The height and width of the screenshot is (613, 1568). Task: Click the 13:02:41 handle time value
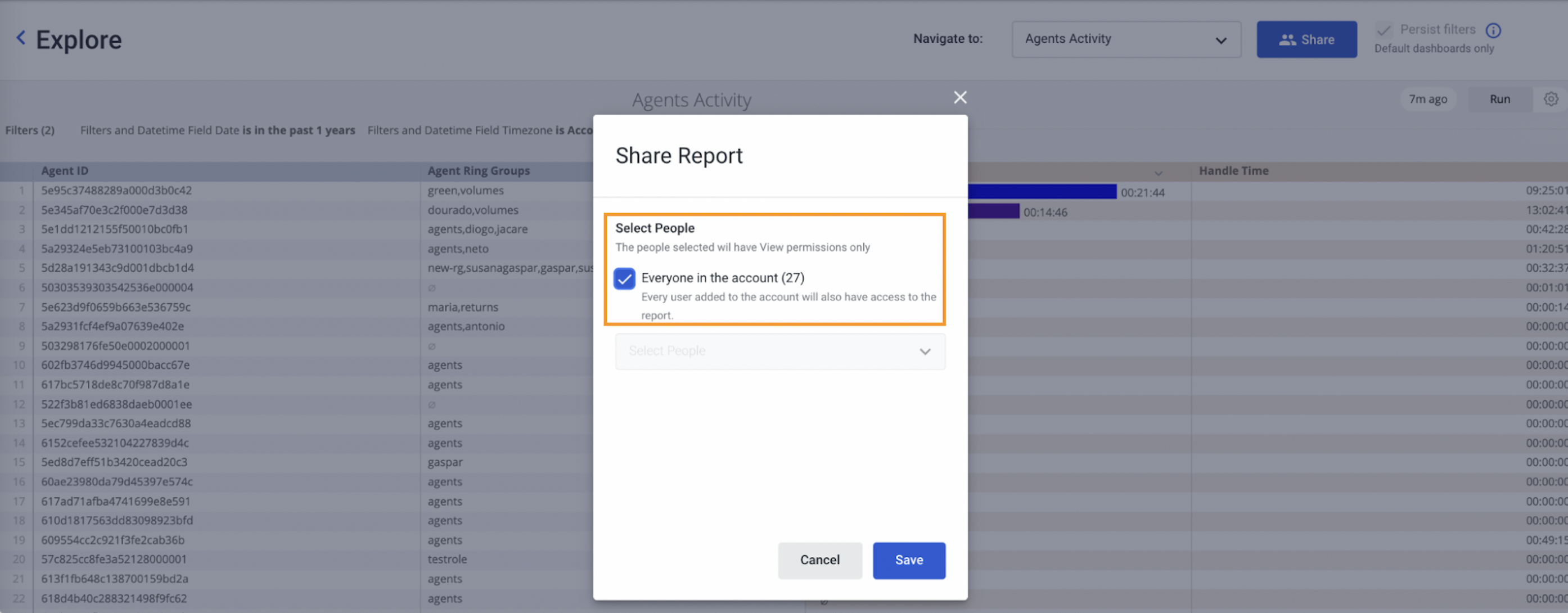pos(1546,210)
